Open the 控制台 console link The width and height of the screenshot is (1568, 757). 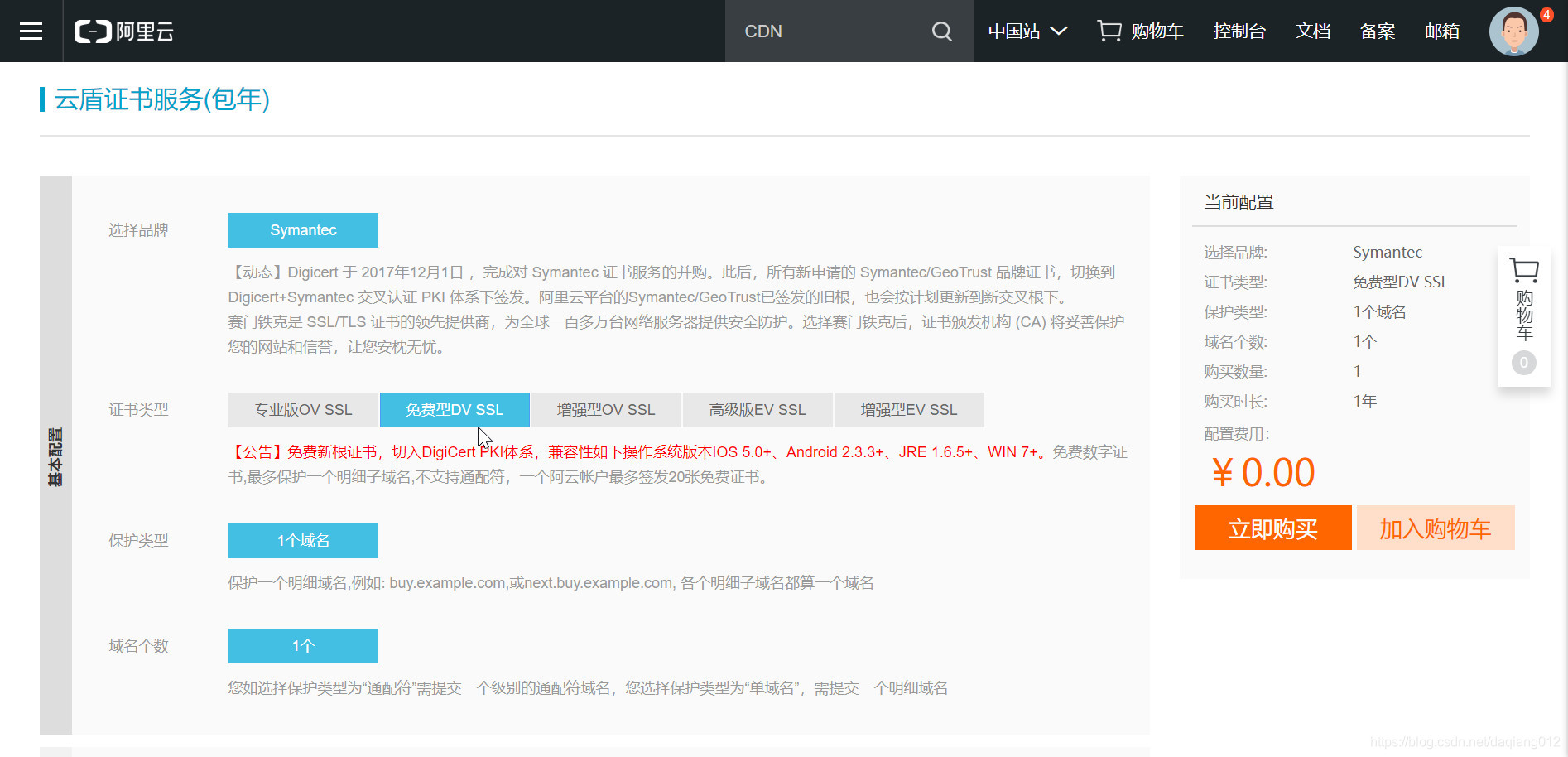pos(1239,31)
